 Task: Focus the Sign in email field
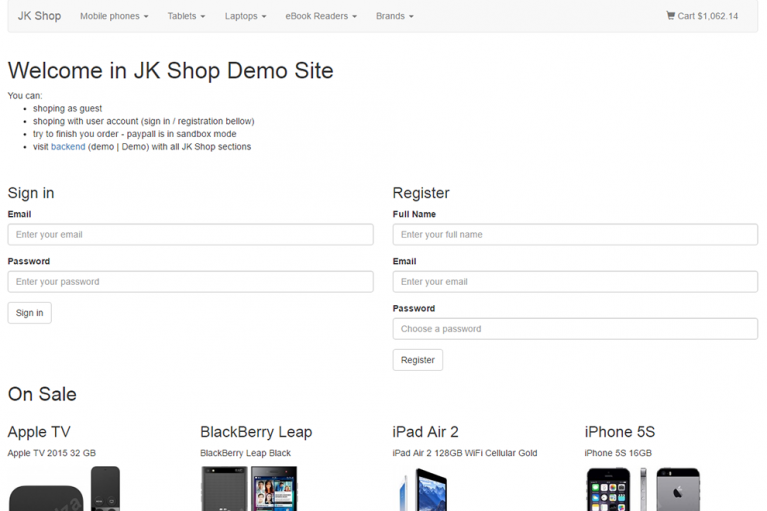tap(191, 235)
